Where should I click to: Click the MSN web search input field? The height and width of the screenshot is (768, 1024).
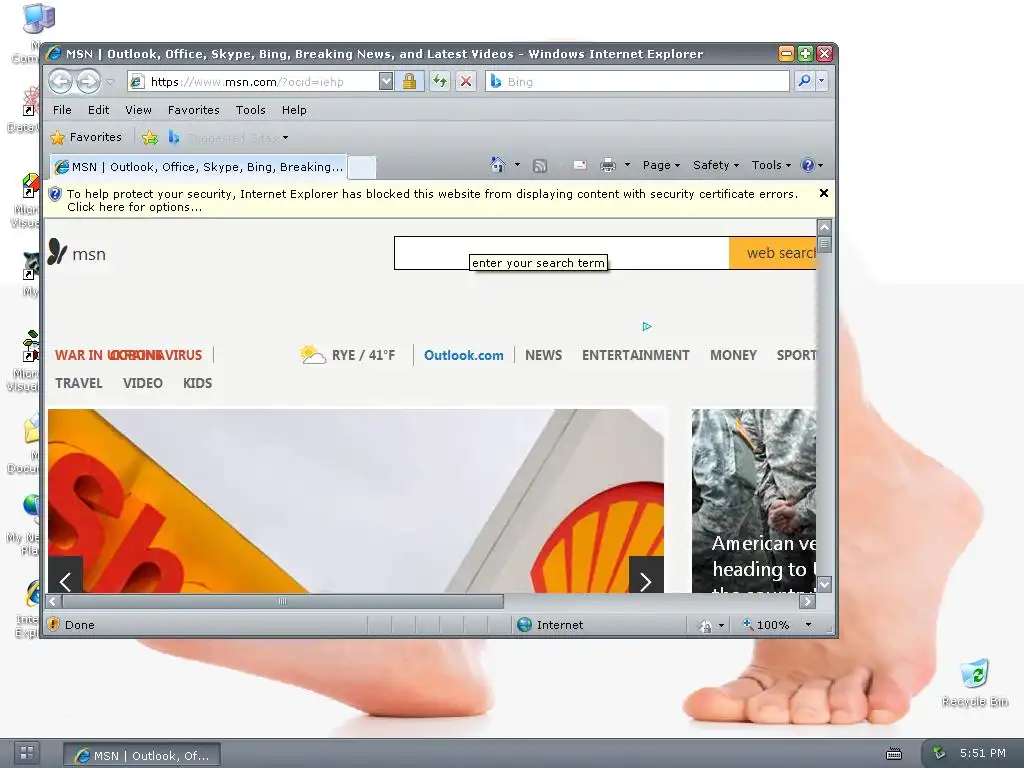tap(562, 253)
